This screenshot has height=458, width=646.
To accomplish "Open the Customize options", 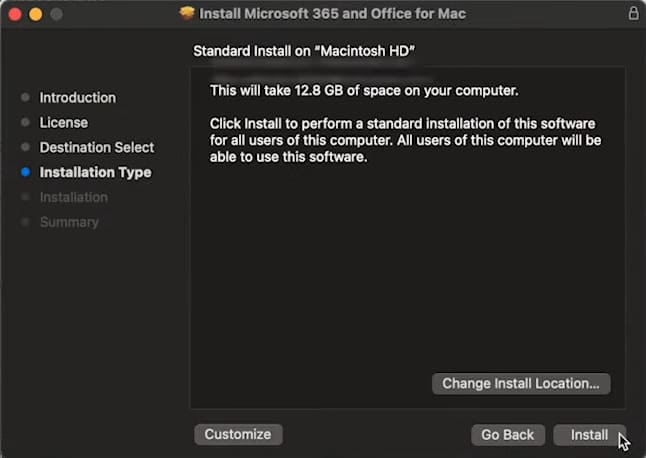I will (x=238, y=434).
